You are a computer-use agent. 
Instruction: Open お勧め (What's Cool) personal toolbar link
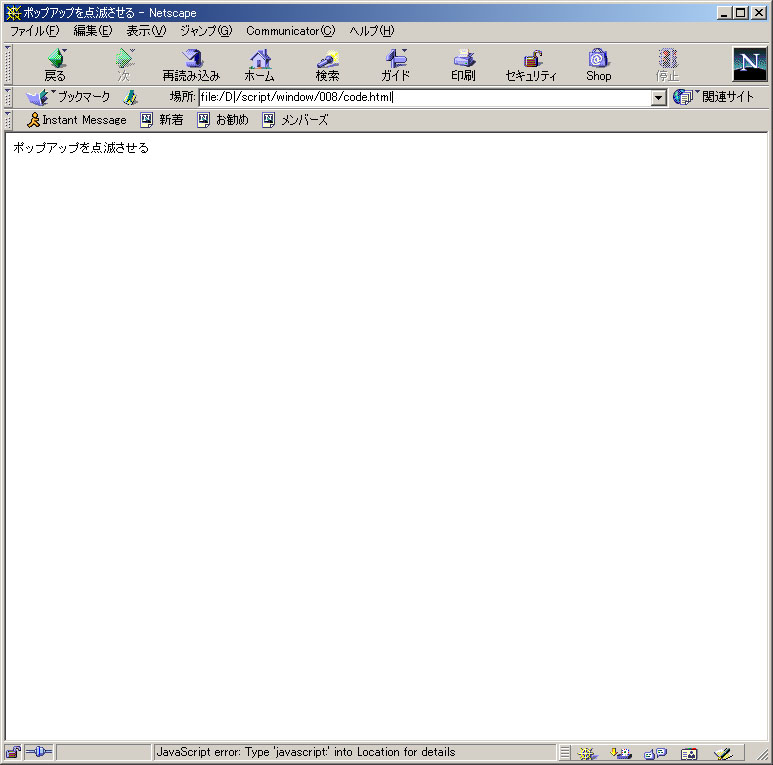pos(223,120)
